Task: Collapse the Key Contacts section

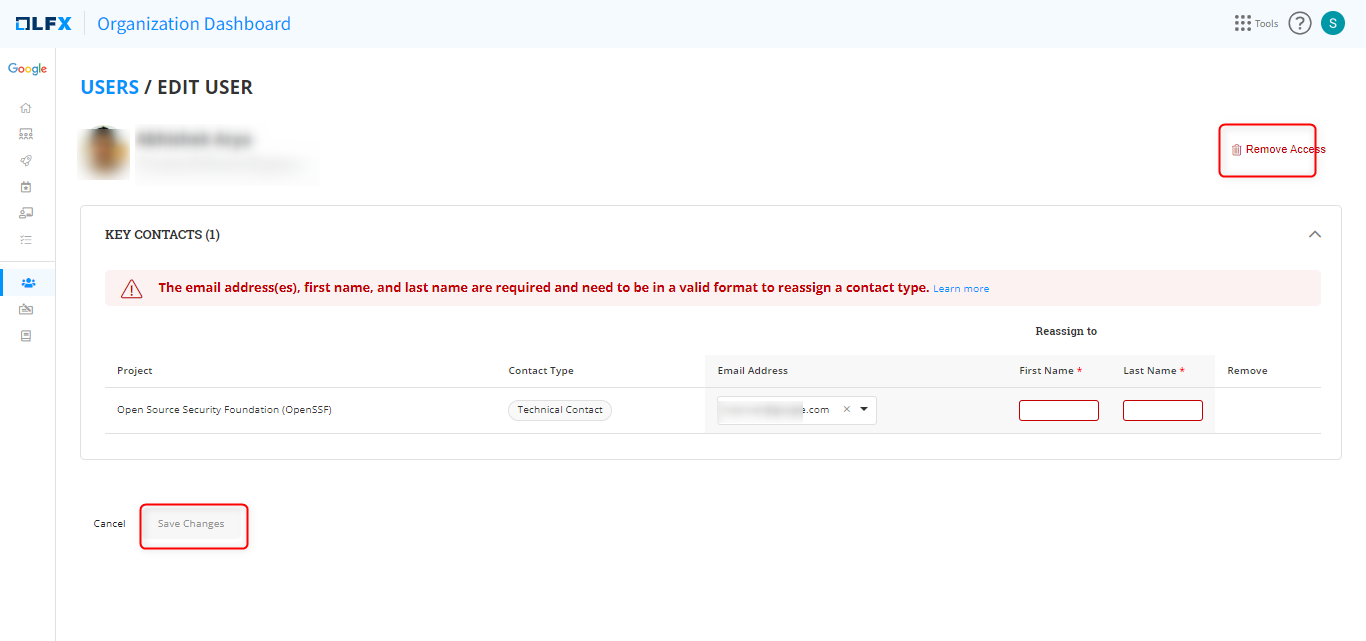Action: coord(1315,234)
